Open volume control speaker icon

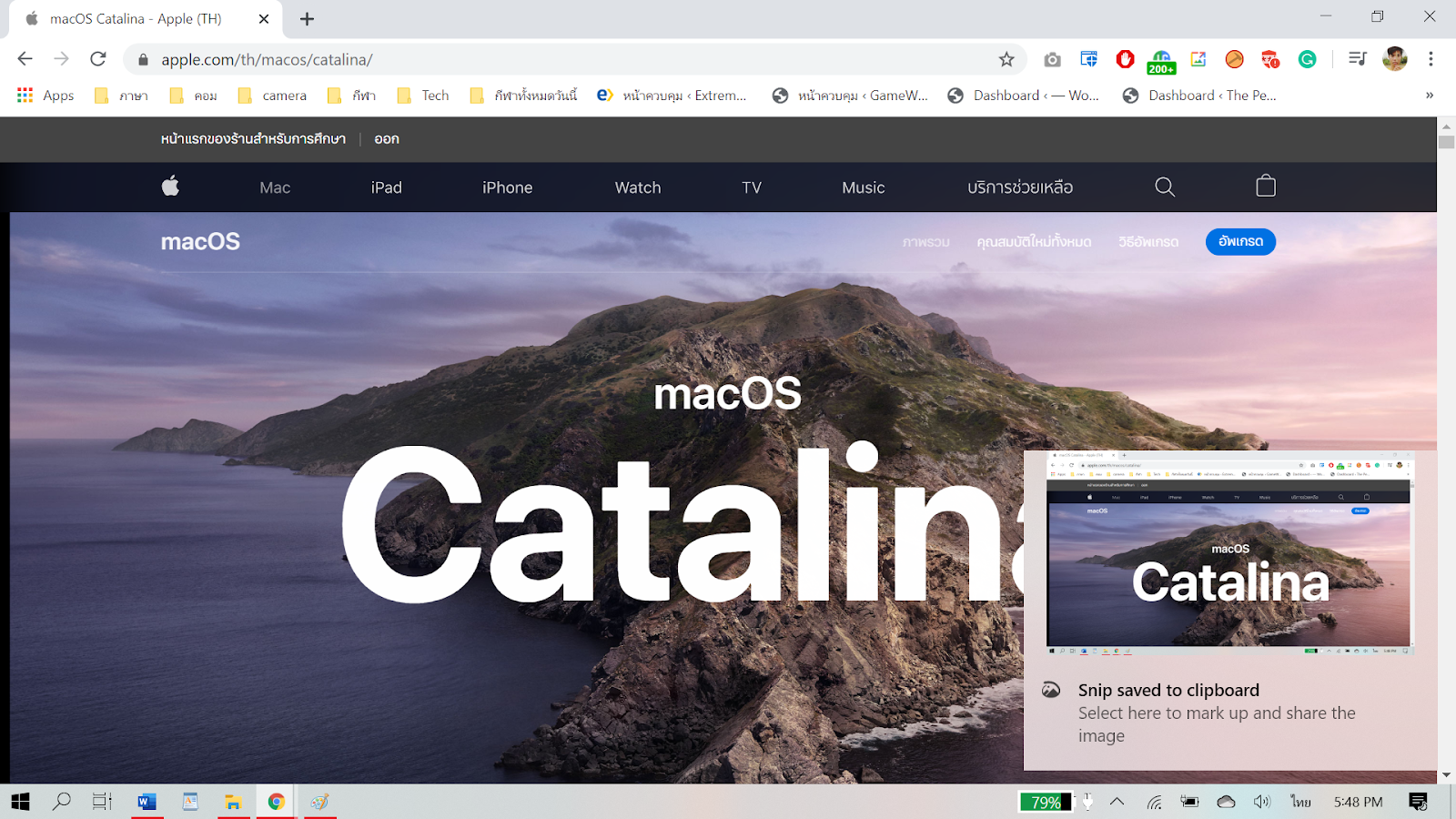coord(1261,802)
